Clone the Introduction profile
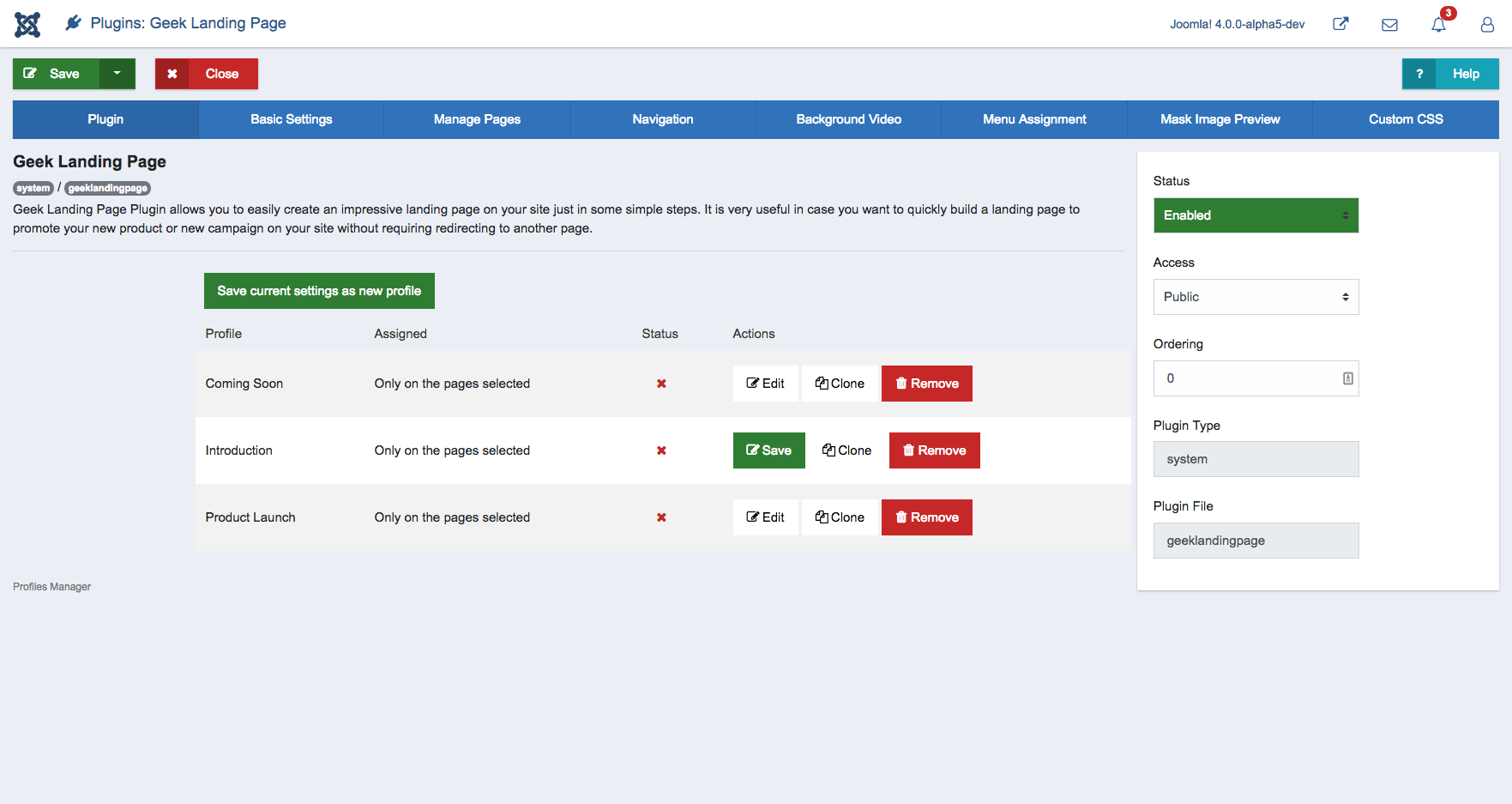The image size is (1512, 804). point(847,450)
